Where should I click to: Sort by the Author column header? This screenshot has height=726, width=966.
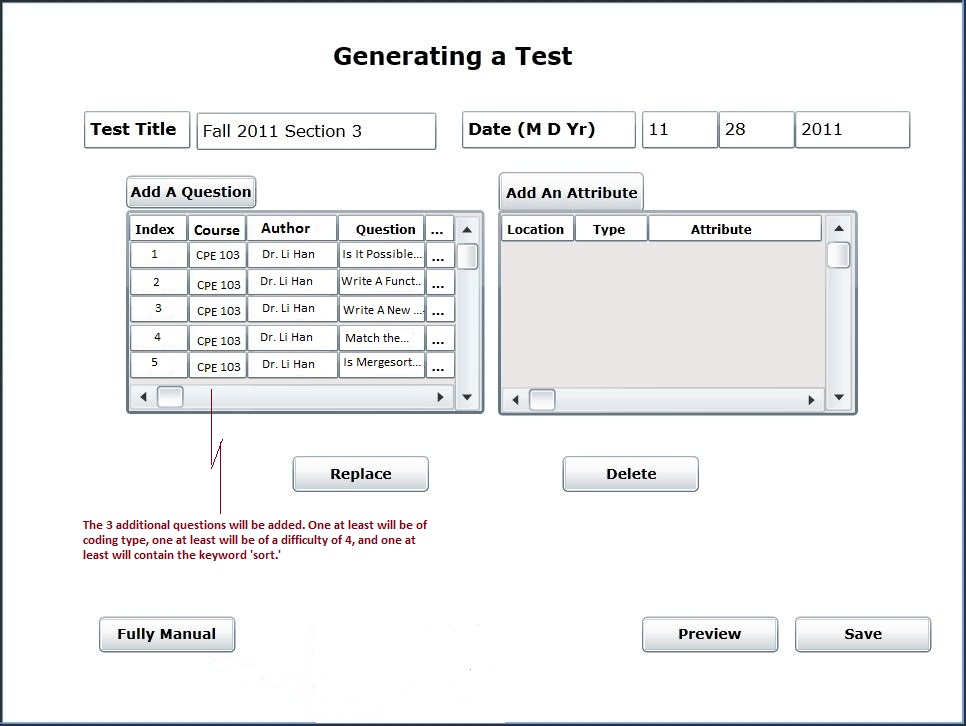pyautogui.click(x=291, y=229)
